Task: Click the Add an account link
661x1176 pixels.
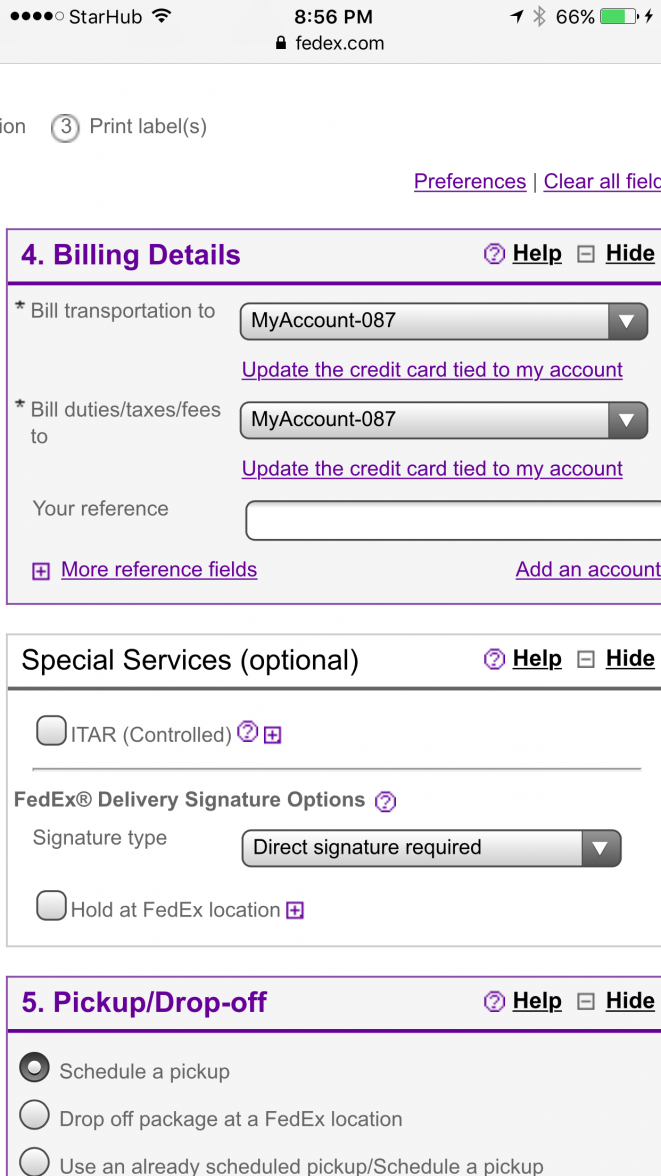Action: (x=587, y=570)
